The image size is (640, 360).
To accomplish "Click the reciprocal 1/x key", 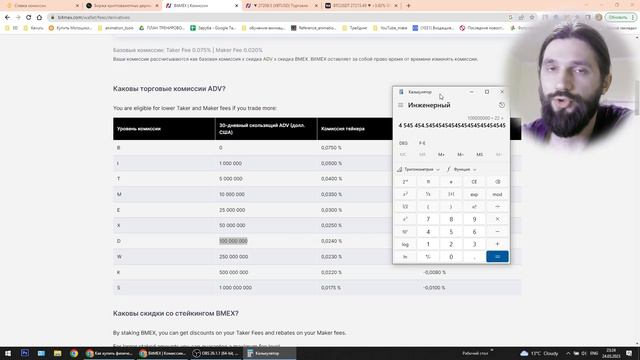I will (428, 194).
